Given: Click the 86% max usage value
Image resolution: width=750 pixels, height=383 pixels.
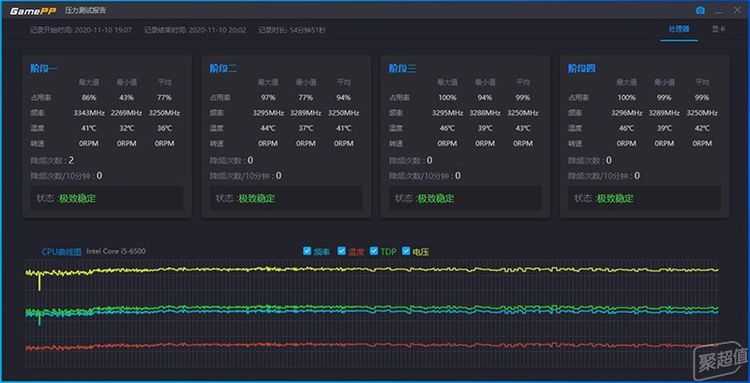Looking at the screenshot, I should click(88, 98).
